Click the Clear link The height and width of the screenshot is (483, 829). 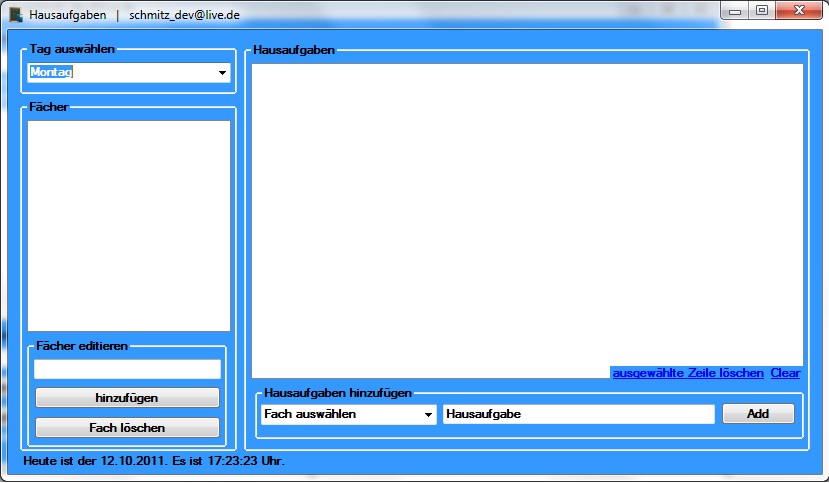785,373
